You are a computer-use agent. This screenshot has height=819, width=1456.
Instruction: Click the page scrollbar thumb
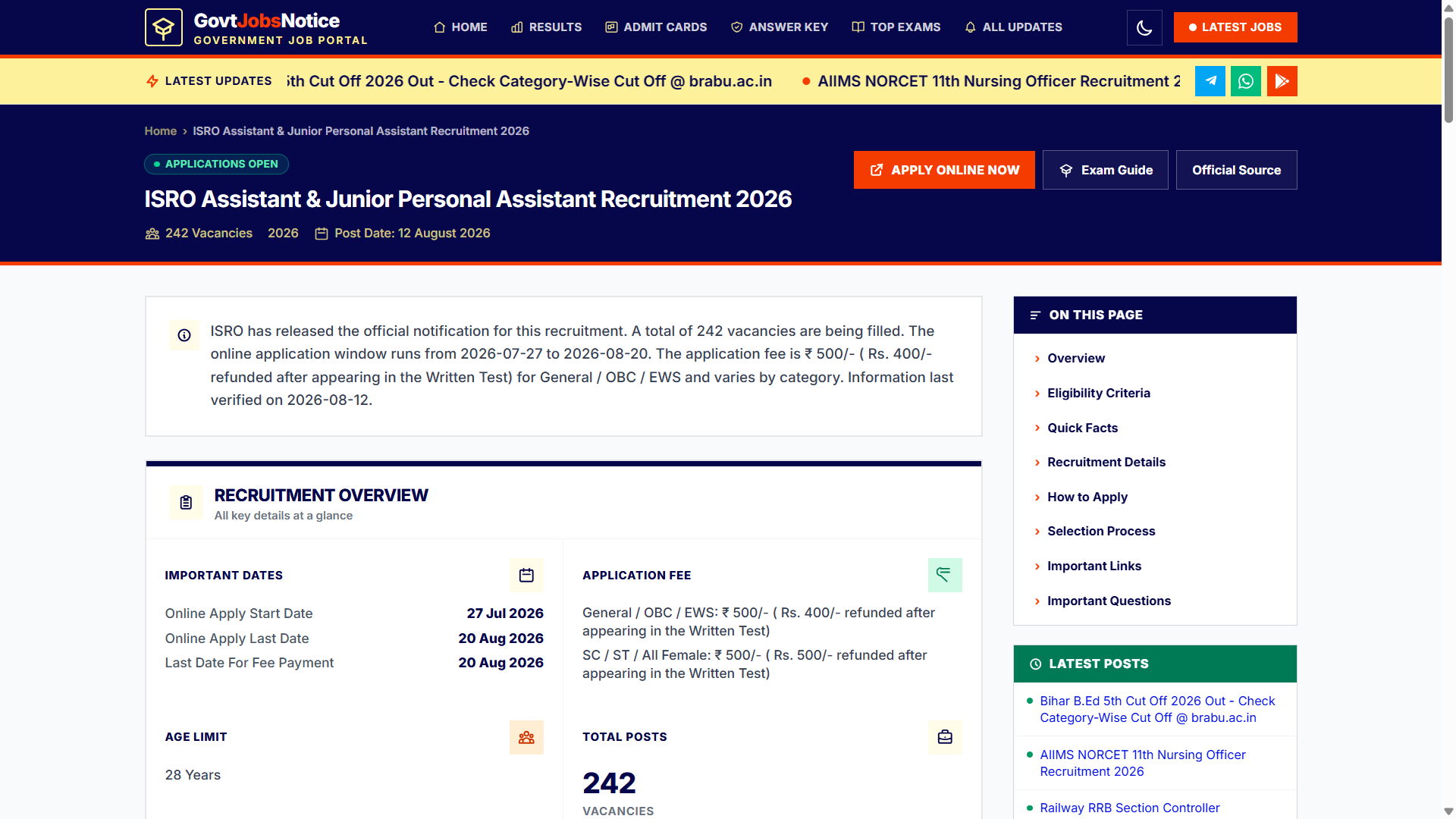point(1448,68)
